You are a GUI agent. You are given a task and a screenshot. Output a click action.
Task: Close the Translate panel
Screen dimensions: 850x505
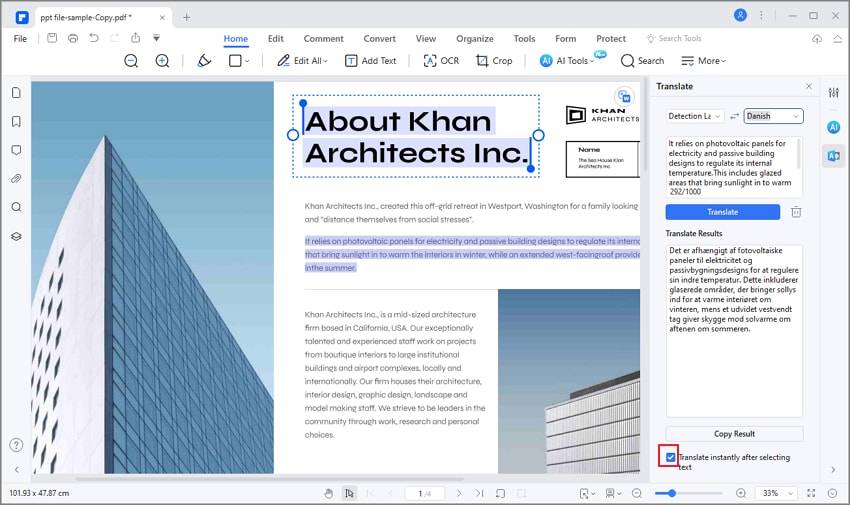click(x=809, y=86)
